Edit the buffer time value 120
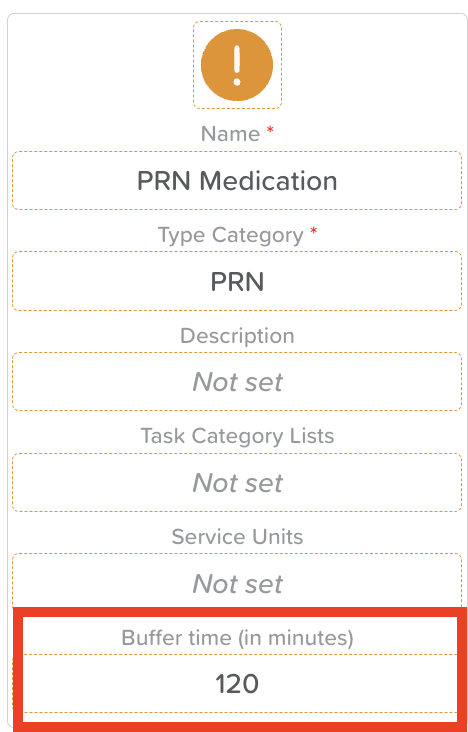 (237, 683)
